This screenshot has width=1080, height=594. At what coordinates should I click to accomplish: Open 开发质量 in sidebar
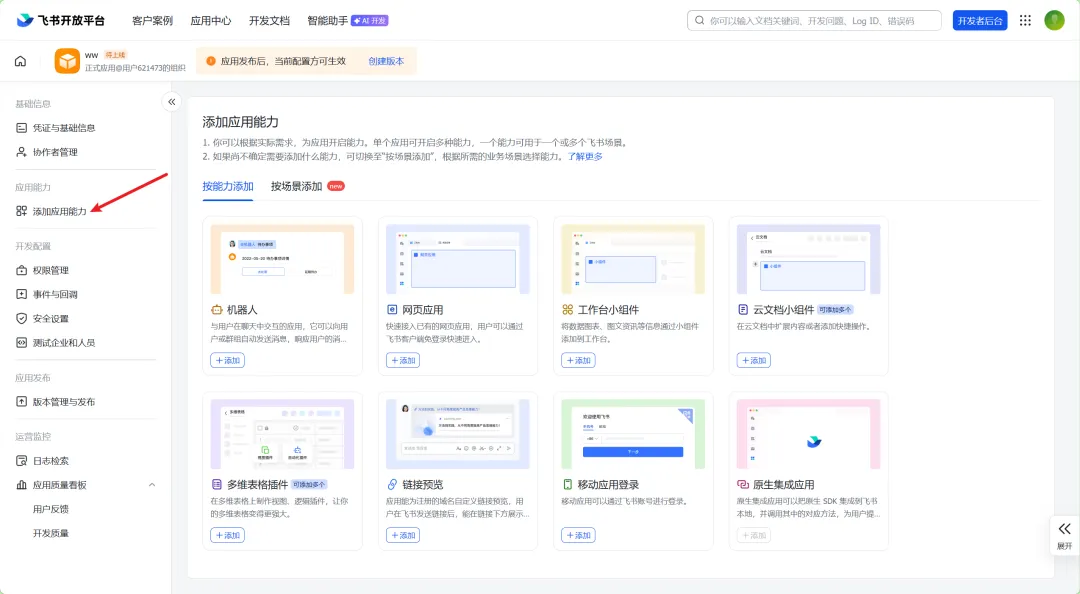click(x=51, y=533)
